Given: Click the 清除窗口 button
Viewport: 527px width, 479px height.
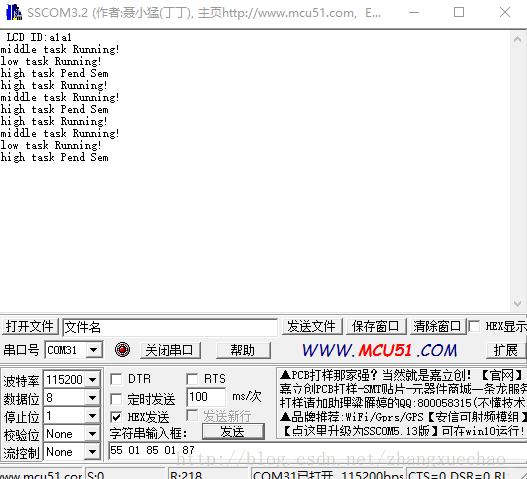Looking at the screenshot, I should (438, 326).
